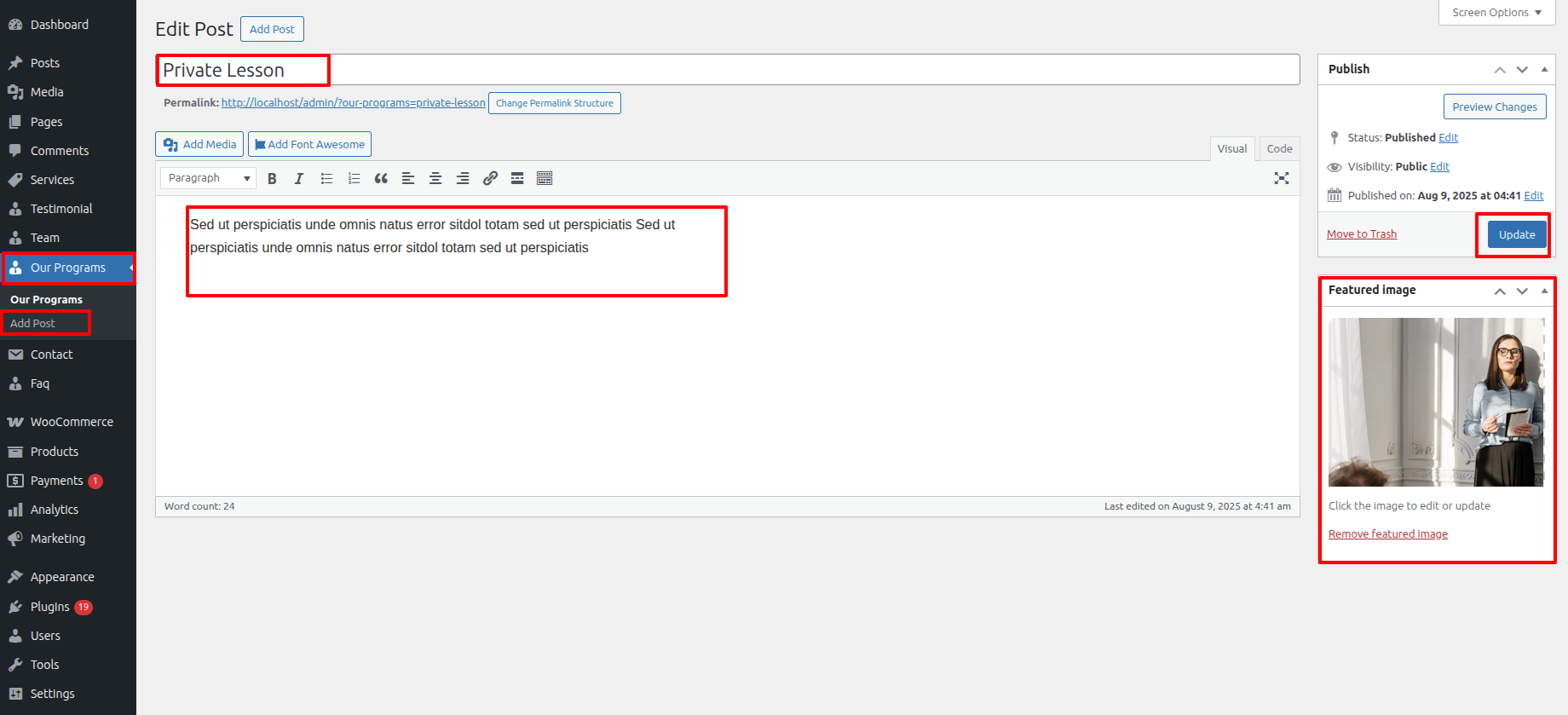
Task: Click the Move to Trash link
Action: 1362,234
